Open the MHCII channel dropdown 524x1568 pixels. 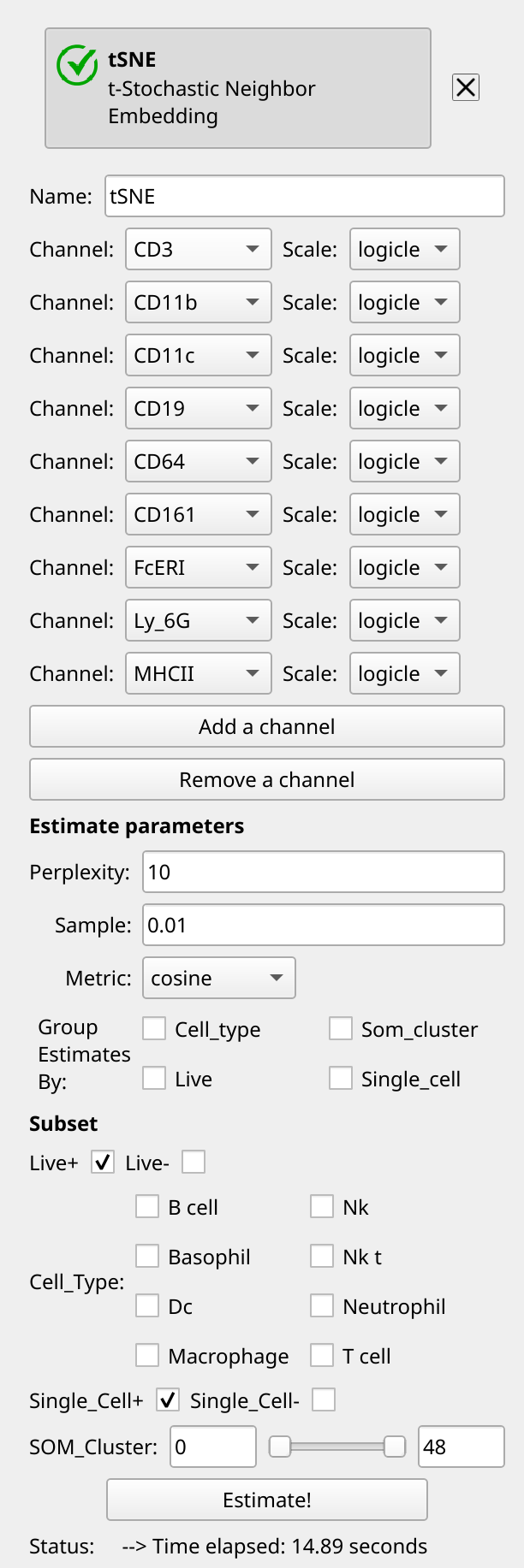(199, 674)
